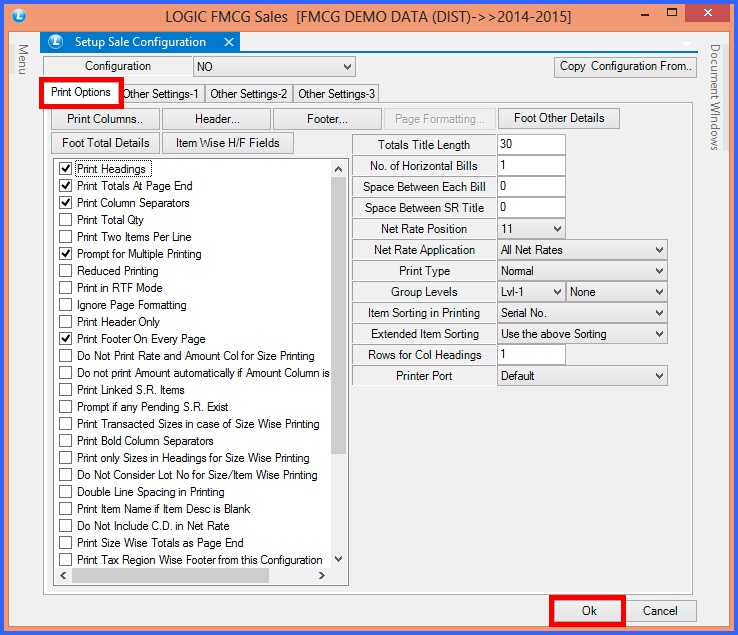Open Extended Item Sorting dropdown
The height and width of the screenshot is (635, 738).
tap(582, 334)
